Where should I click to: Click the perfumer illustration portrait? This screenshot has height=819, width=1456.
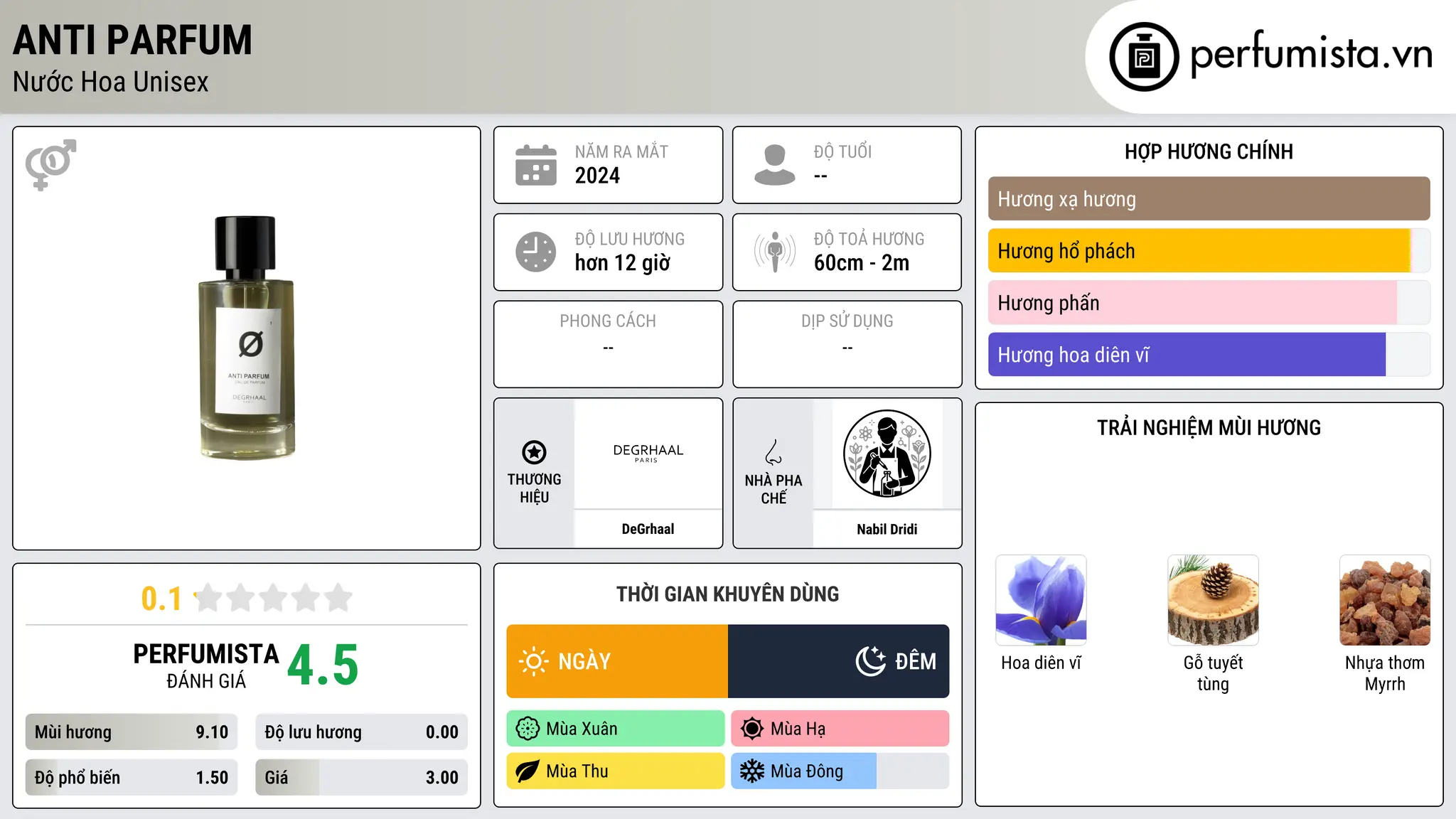point(887,454)
